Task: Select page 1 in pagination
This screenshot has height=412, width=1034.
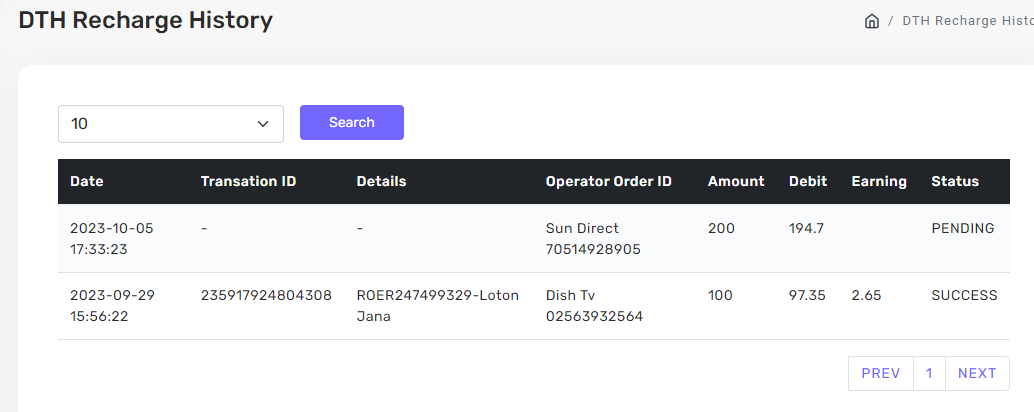Action: pyautogui.click(x=929, y=373)
